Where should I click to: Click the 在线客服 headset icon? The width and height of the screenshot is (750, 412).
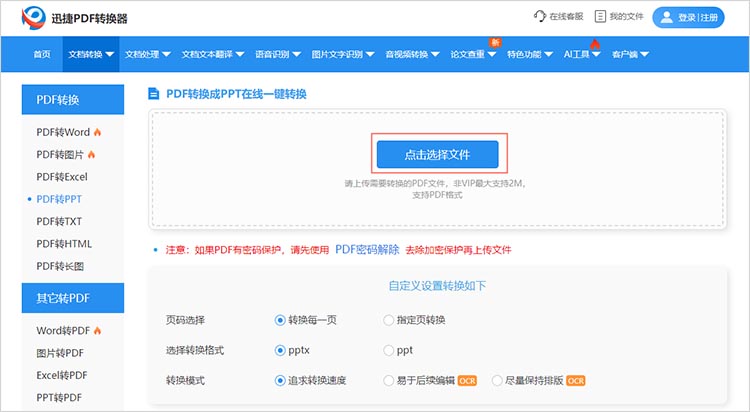(x=540, y=16)
